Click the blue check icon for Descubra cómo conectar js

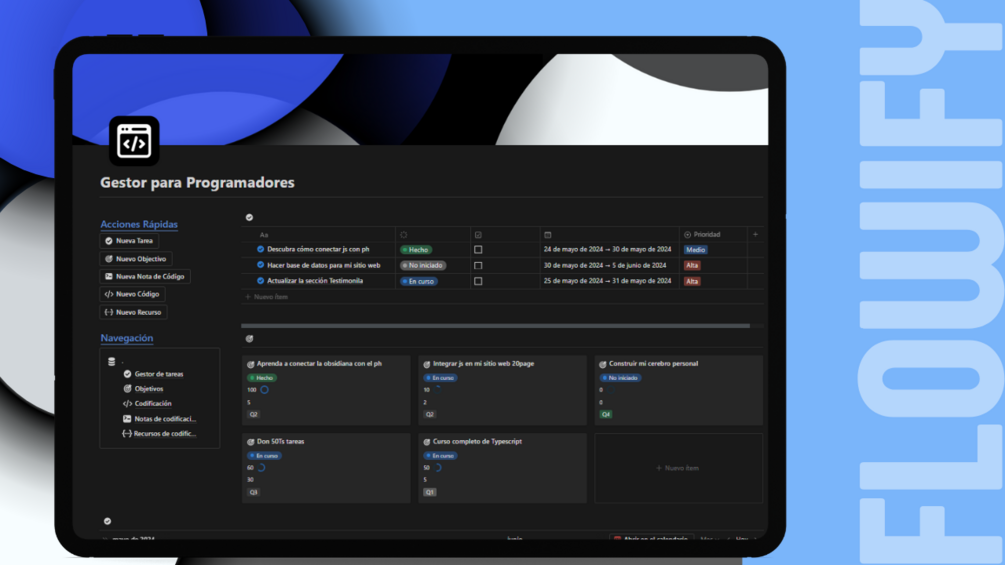(260, 249)
